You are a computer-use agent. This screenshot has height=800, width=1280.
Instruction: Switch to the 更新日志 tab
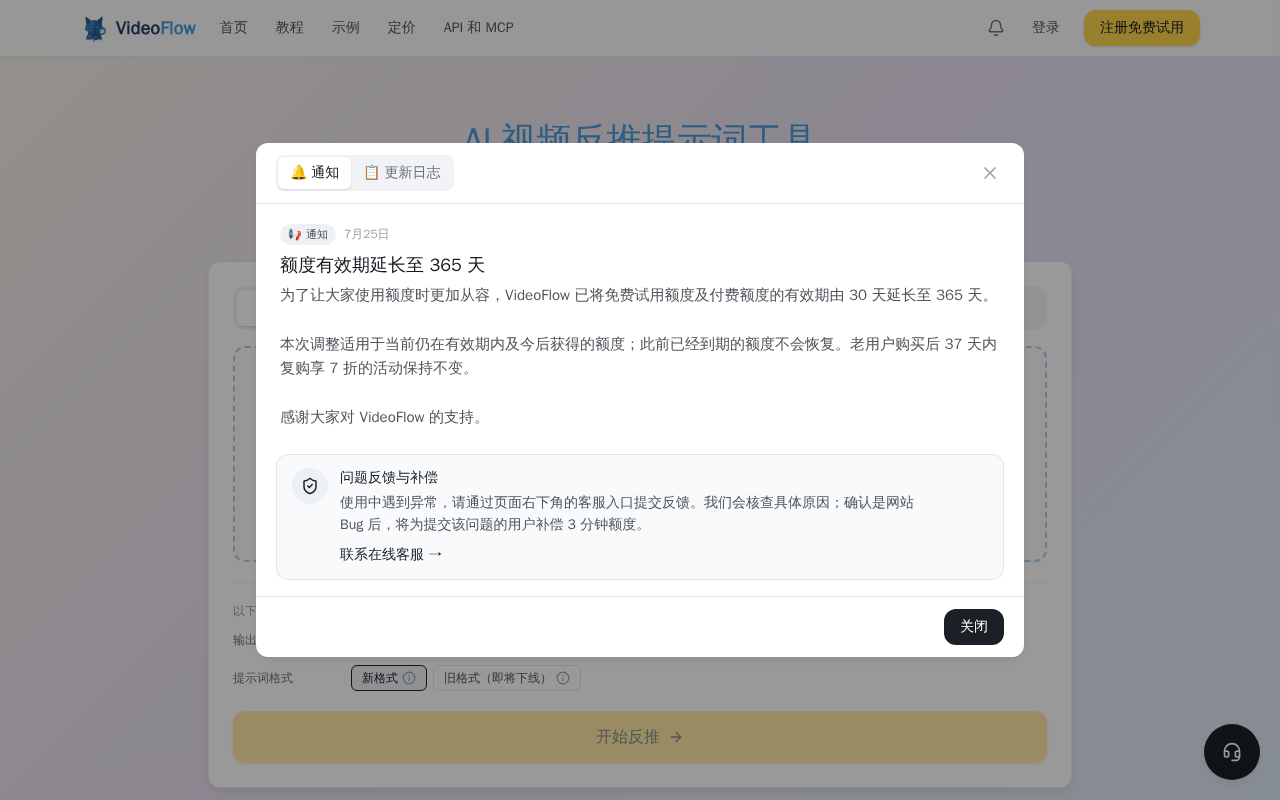tap(402, 173)
